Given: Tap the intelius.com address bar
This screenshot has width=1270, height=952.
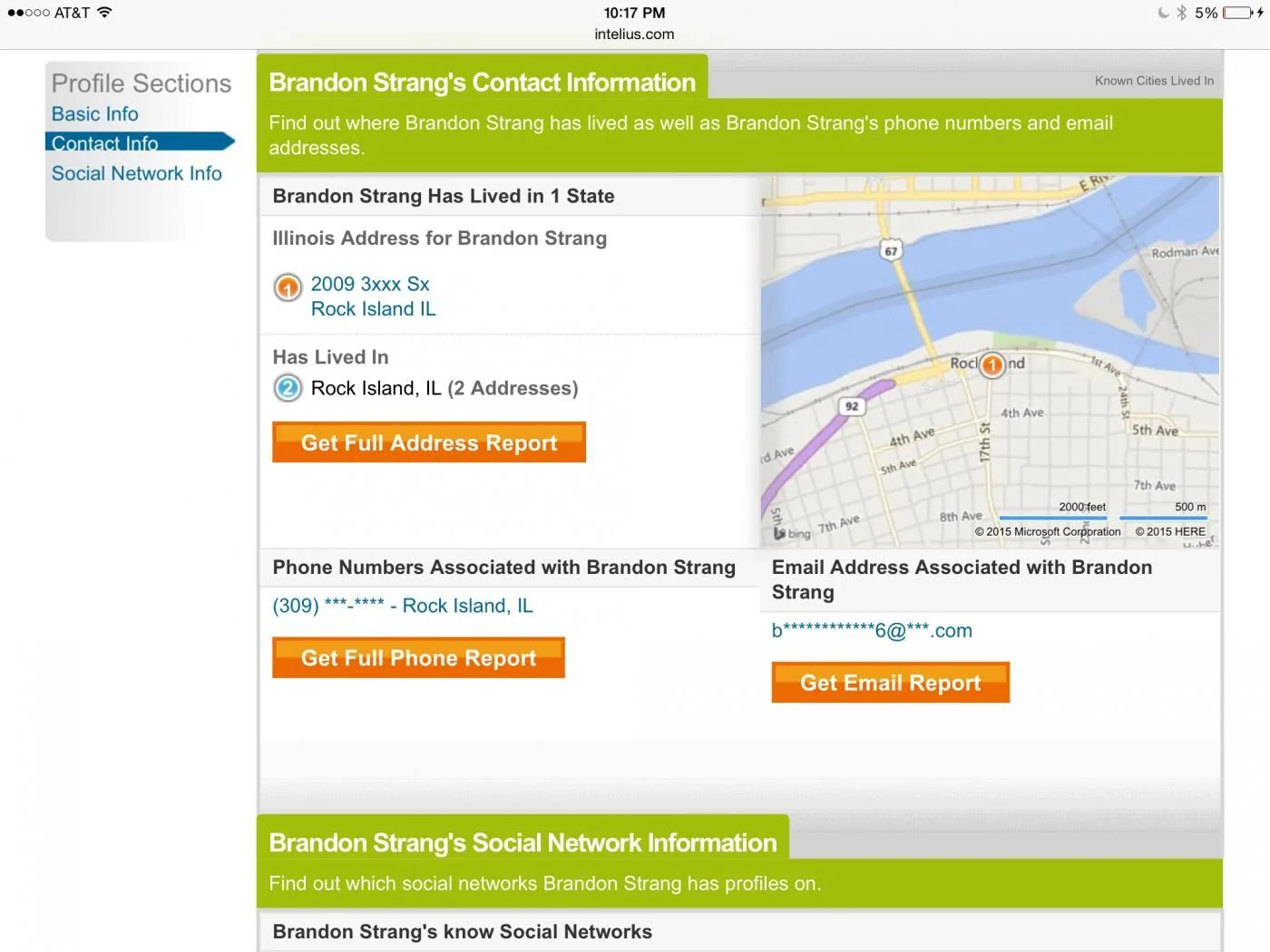Looking at the screenshot, I should [x=634, y=34].
